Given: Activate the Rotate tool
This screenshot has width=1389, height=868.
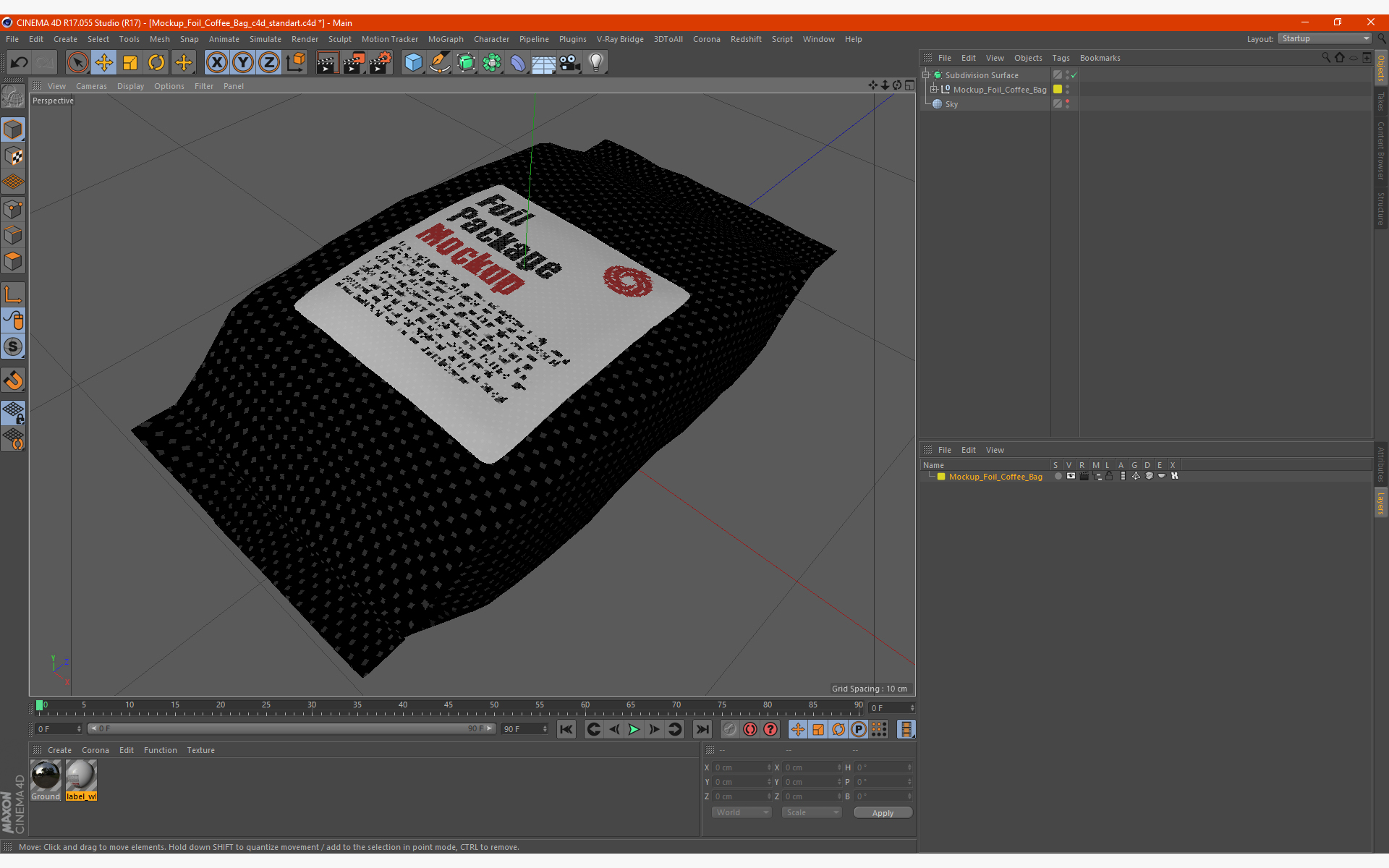Looking at the screenshot, I should (x=156, y=63).
